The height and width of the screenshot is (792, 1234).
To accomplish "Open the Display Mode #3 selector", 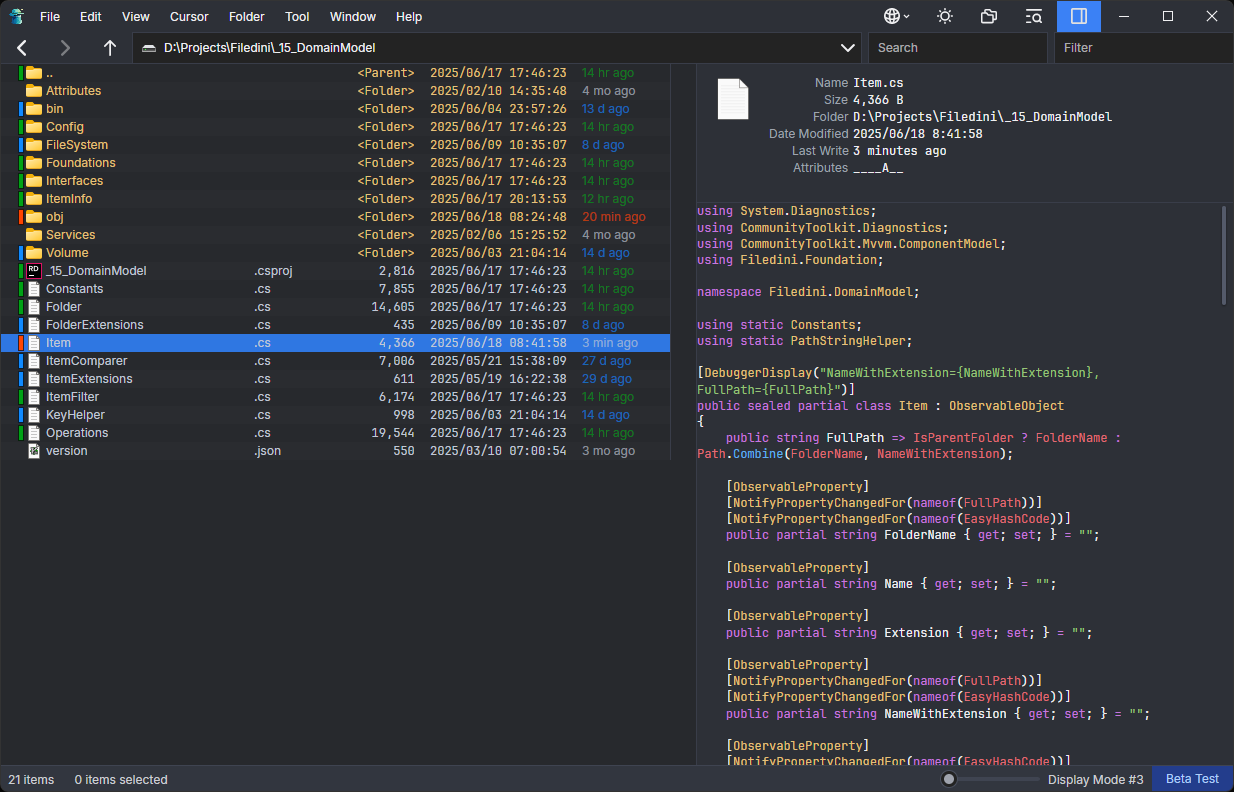I will click(1095, 779).
